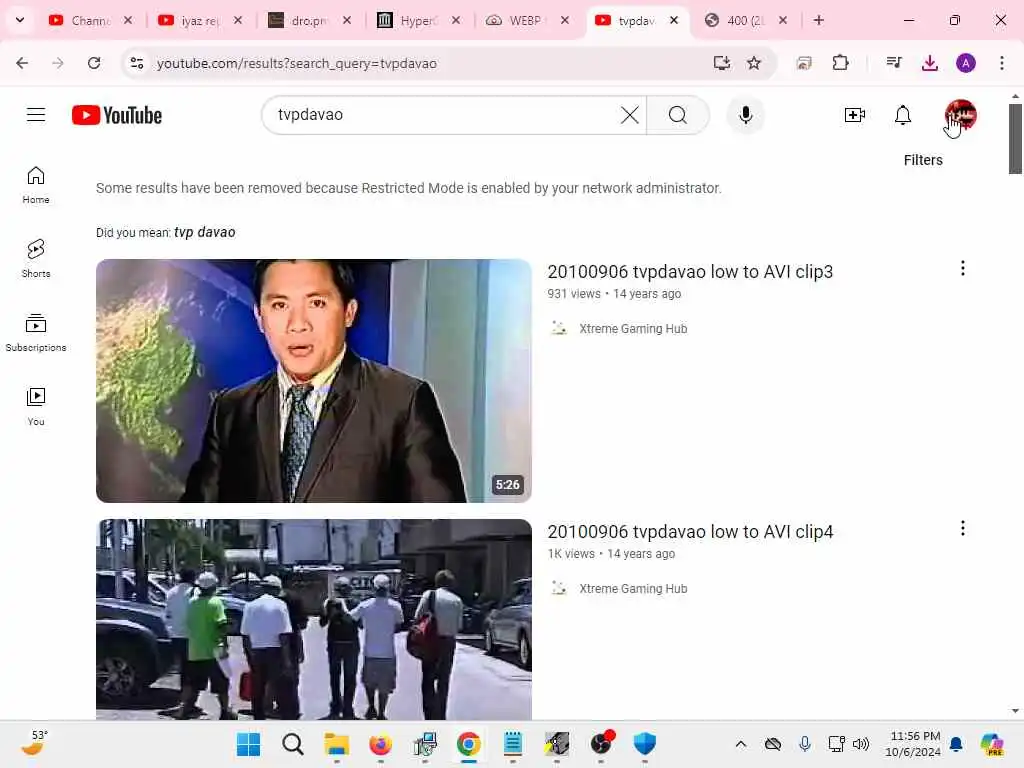1024x768 pixels.
Task: Open the tab search dropdown arrow
Action: tap(20, 20)
